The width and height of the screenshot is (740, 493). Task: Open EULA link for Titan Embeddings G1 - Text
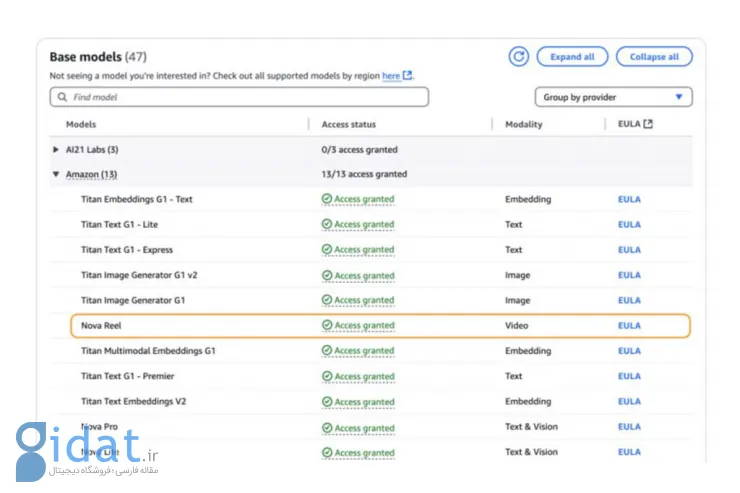click(629, 199)
